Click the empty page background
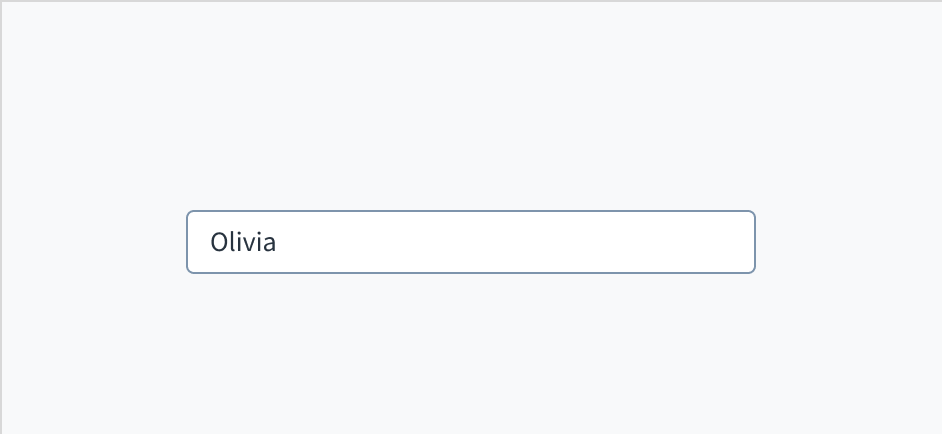Screen dimensions: 942x434 [x=470, y=100]
